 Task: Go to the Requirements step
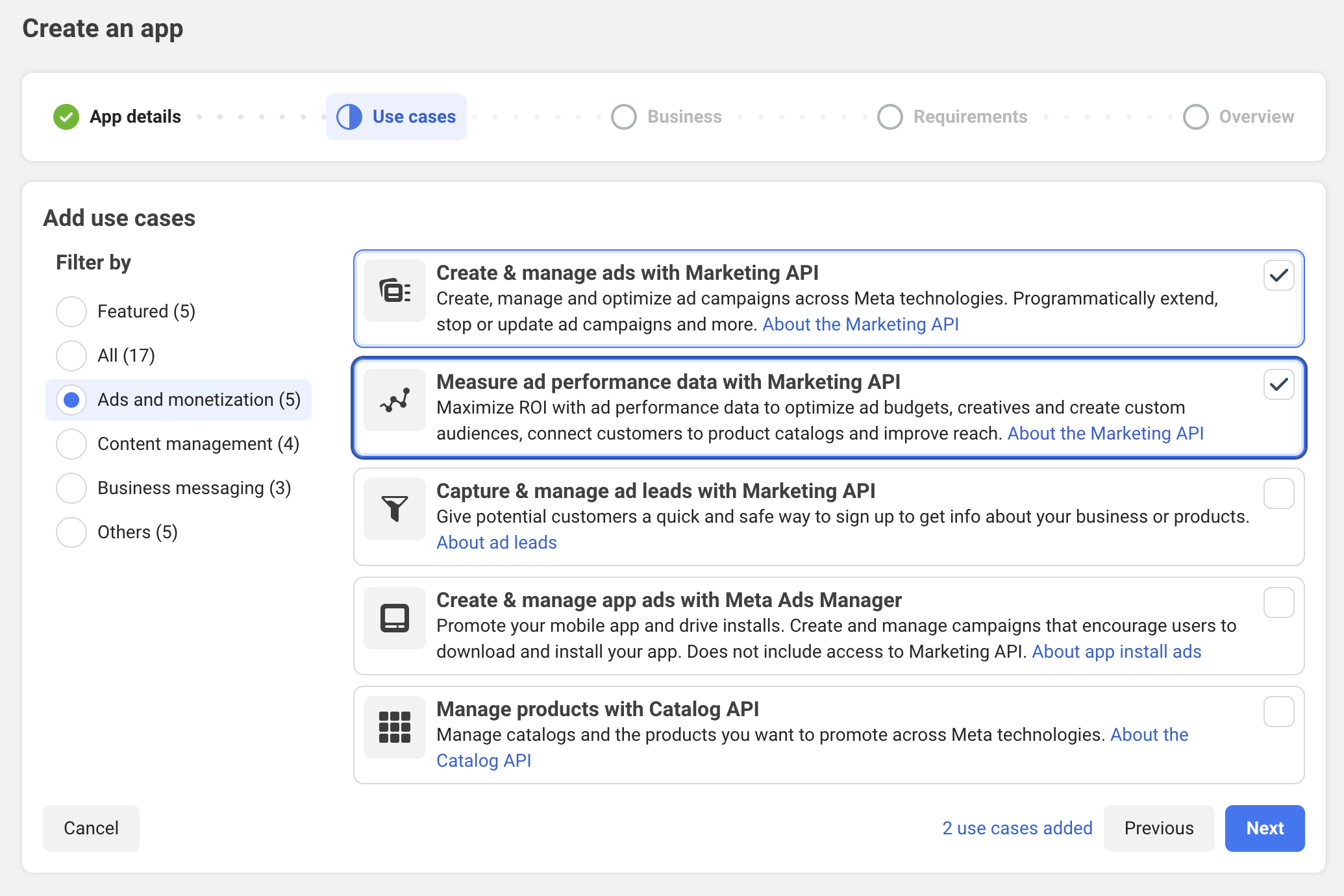952,117
